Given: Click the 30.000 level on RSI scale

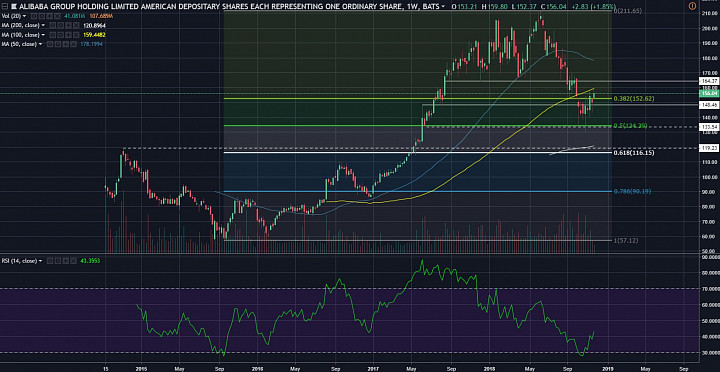Looking at the screenshot, I should (x=709, y=352).
